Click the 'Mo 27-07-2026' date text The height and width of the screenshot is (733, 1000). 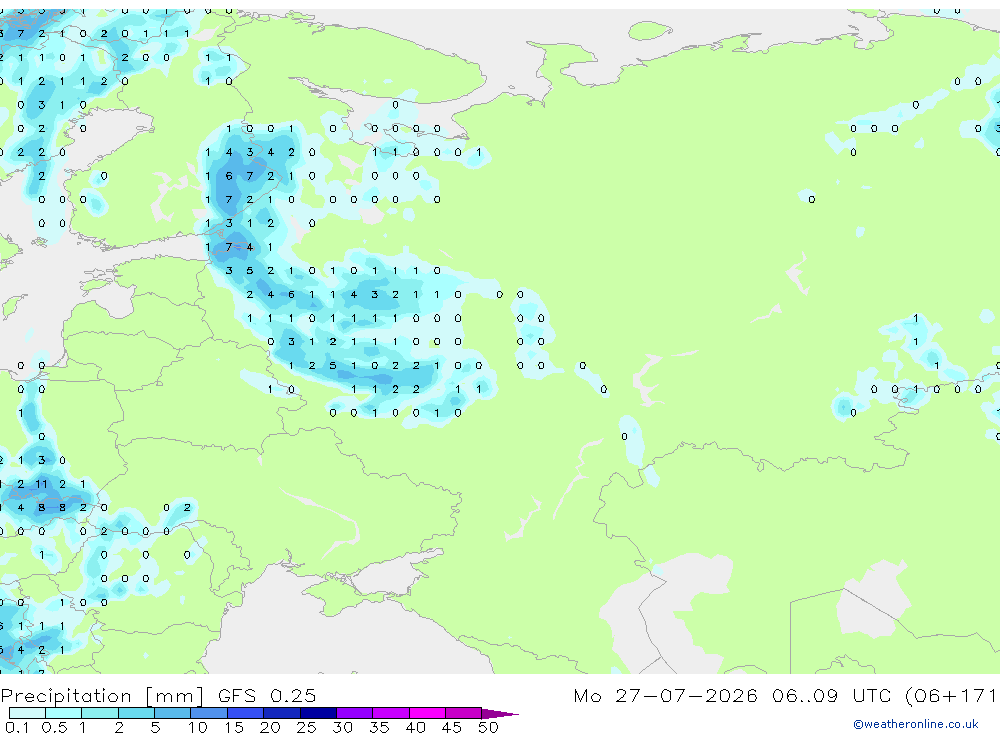coord(665,695)
